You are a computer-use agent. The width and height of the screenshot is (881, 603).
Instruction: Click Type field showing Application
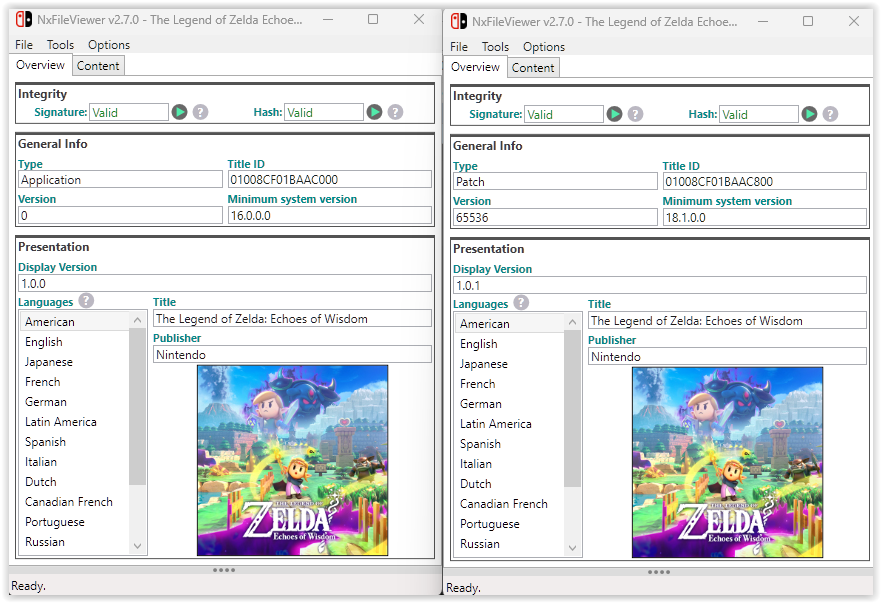(x=120, y=180)
